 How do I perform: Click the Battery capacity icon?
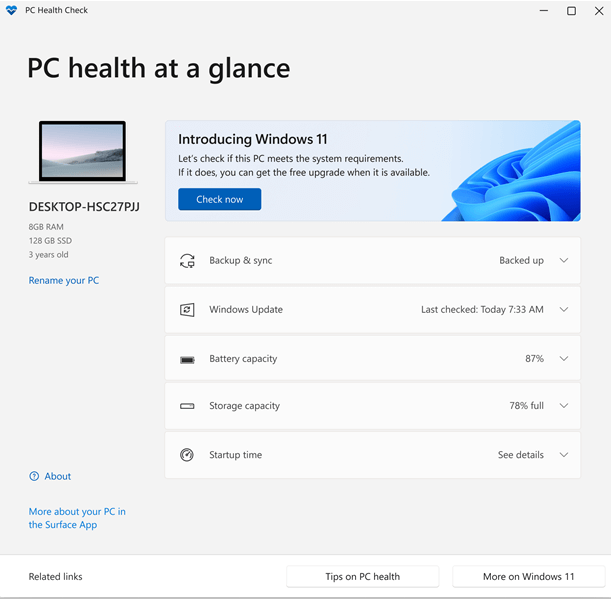(x=187, y=359)
